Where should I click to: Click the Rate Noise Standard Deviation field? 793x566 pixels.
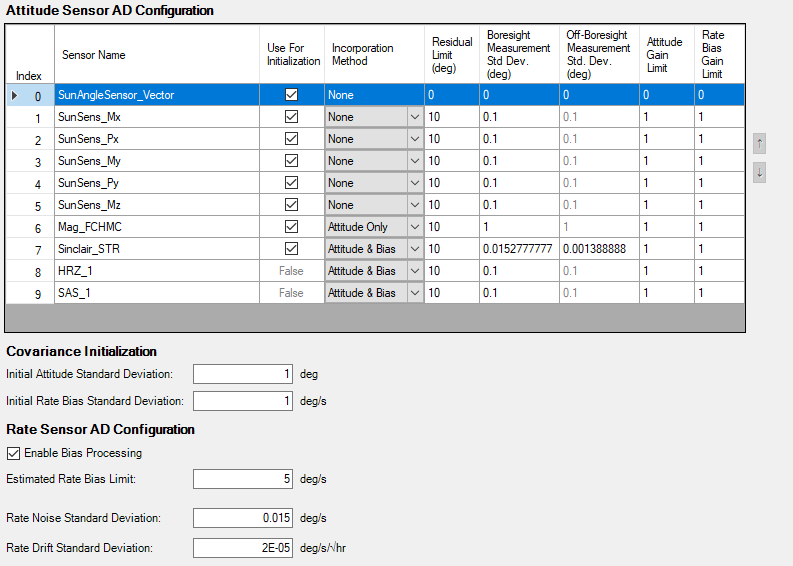(x=243, y=518)
